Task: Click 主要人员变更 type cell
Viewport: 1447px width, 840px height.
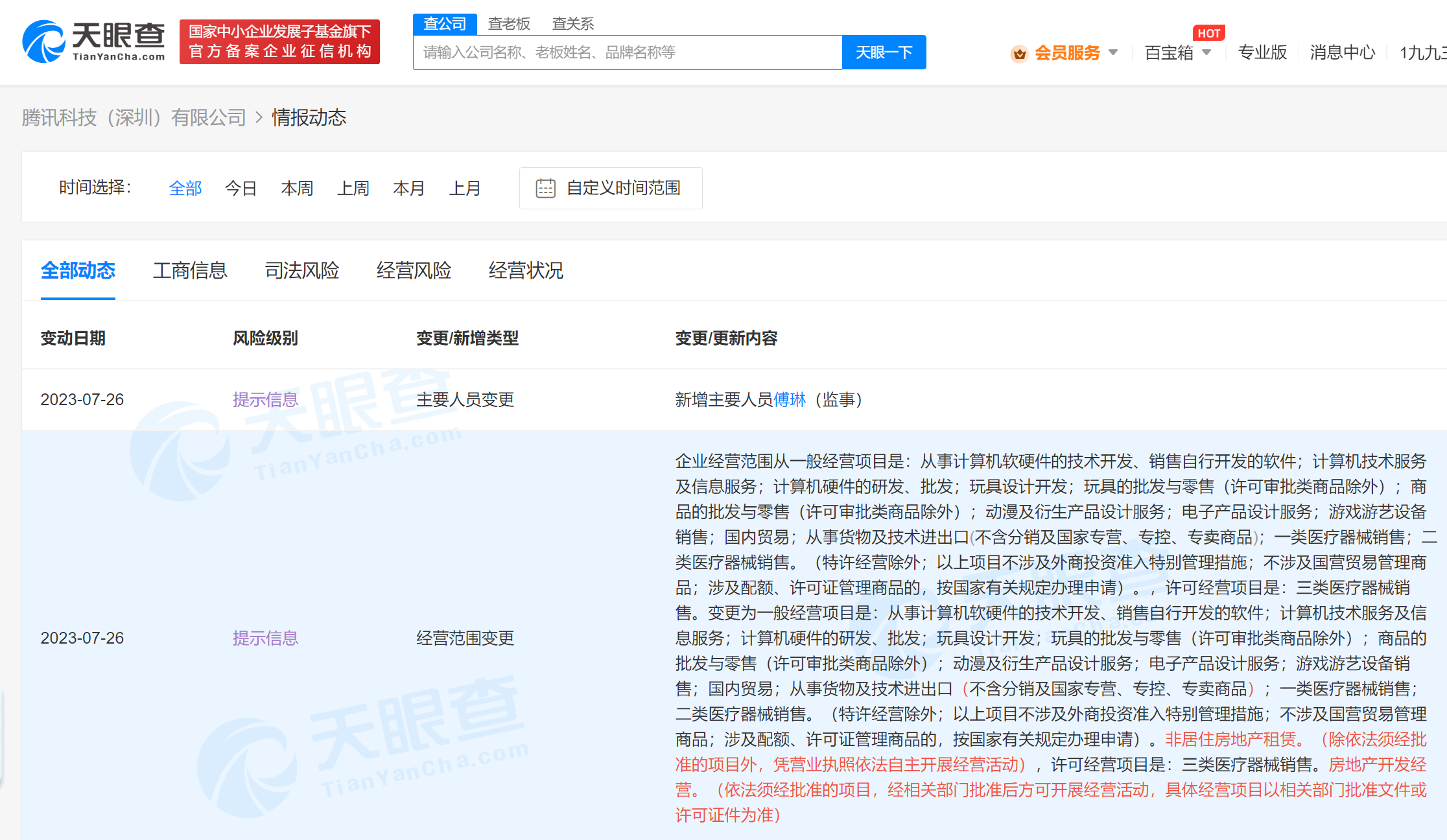Action: click(x=465, y=399)
